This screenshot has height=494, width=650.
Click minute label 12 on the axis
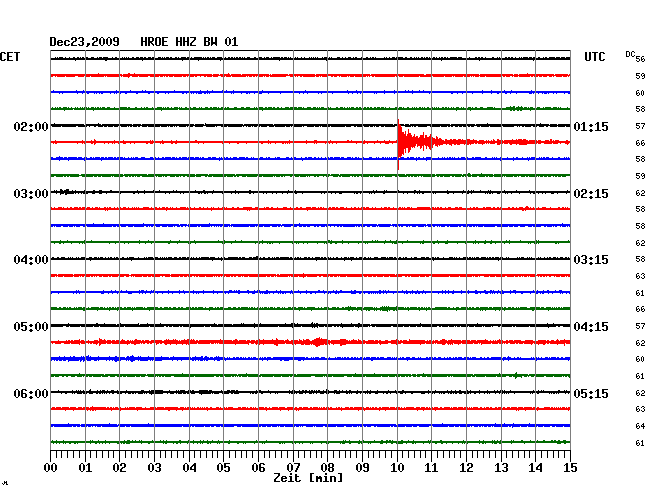(466, 468)
